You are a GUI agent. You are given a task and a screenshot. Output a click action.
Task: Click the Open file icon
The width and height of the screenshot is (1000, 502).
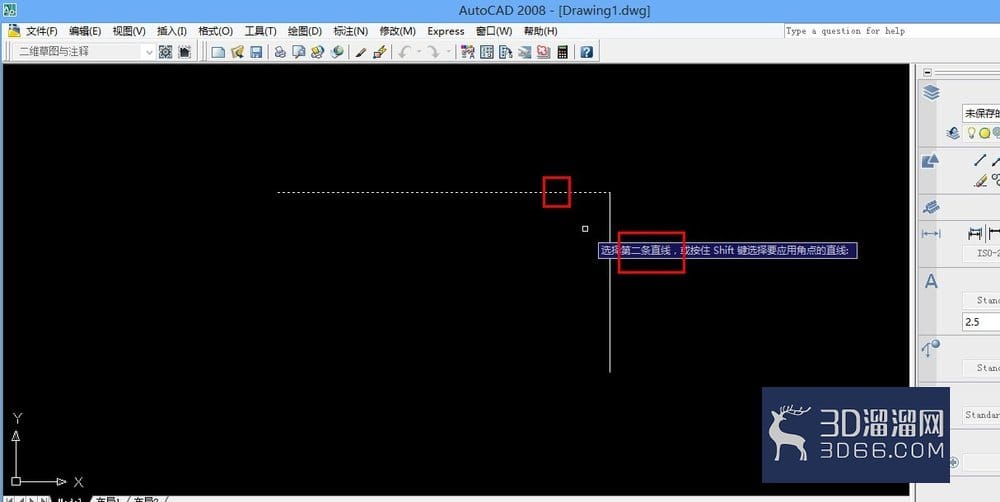(x=237, y=52)
